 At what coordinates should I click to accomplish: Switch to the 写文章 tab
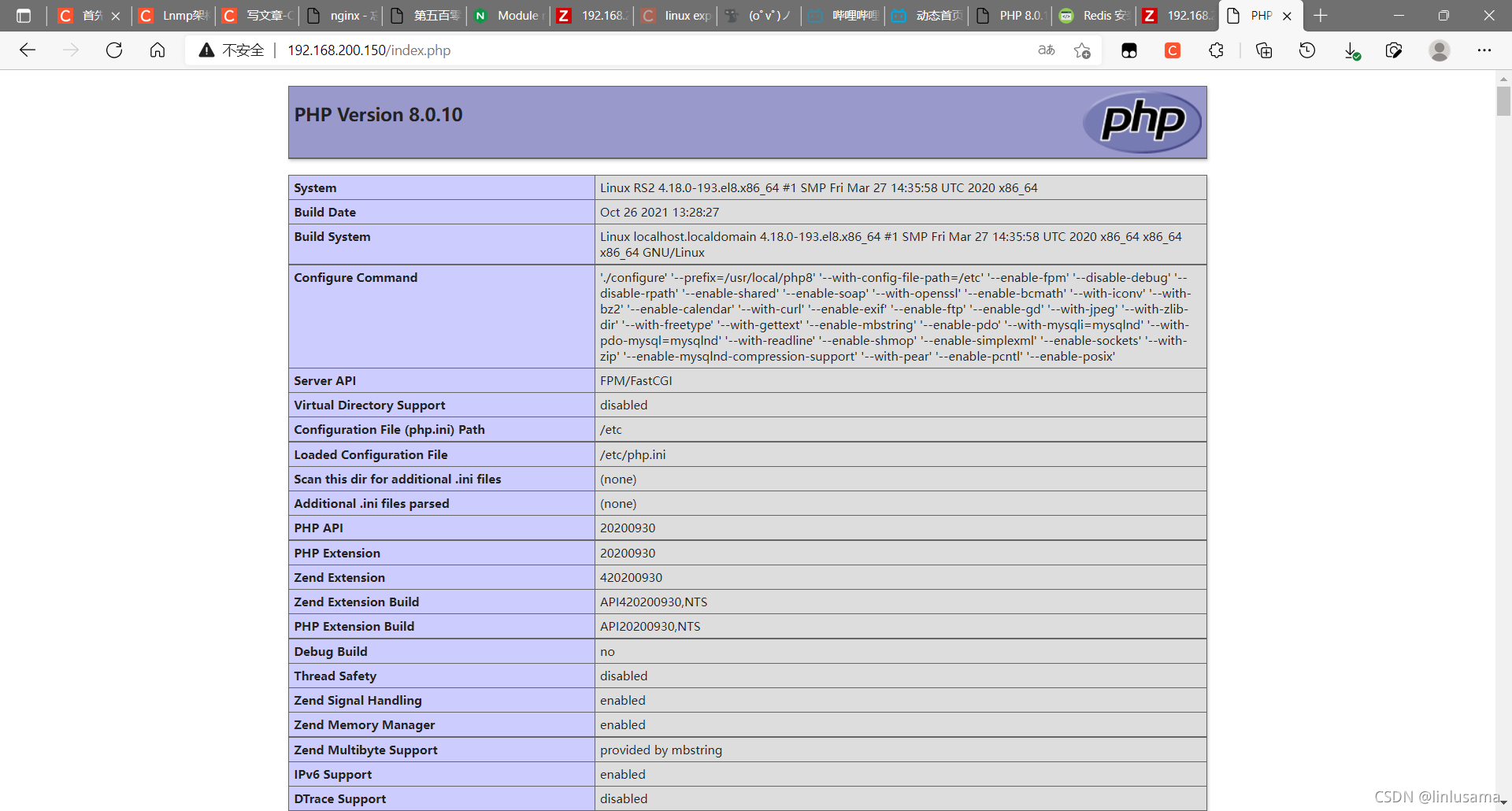(x=257, y=16)
